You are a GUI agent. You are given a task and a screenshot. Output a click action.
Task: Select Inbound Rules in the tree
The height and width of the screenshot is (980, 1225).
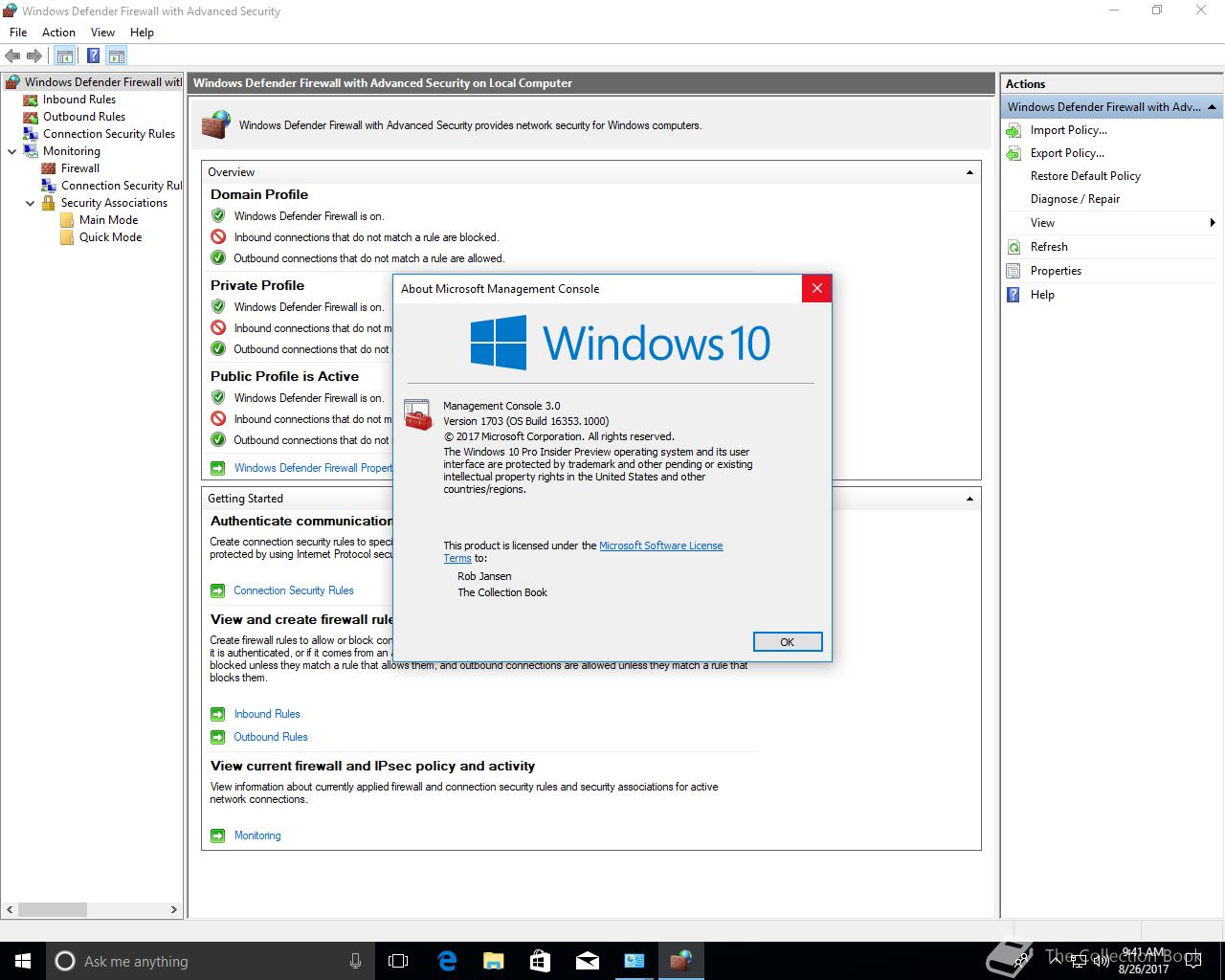coord(78,100)
